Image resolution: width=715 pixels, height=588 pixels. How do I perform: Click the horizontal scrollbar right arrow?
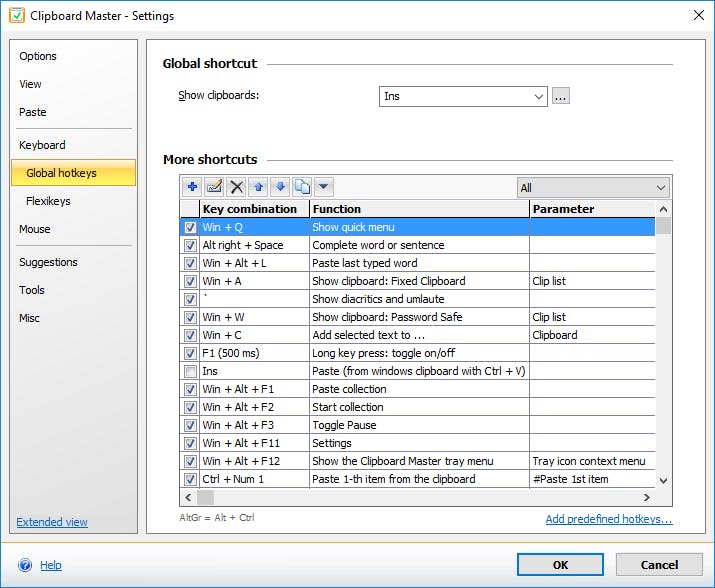[x=647, y=497]
